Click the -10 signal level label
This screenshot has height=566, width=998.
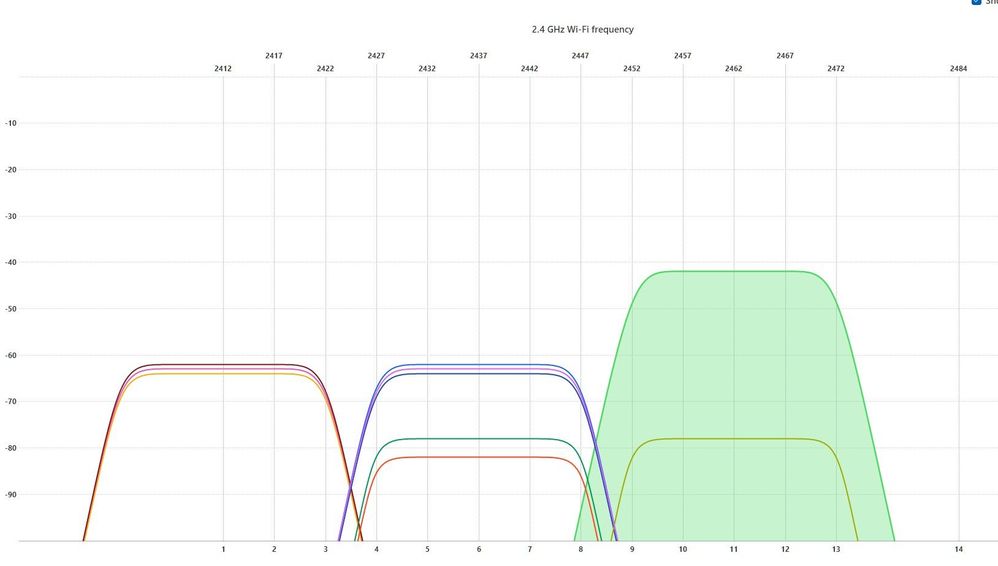(11, 124)
